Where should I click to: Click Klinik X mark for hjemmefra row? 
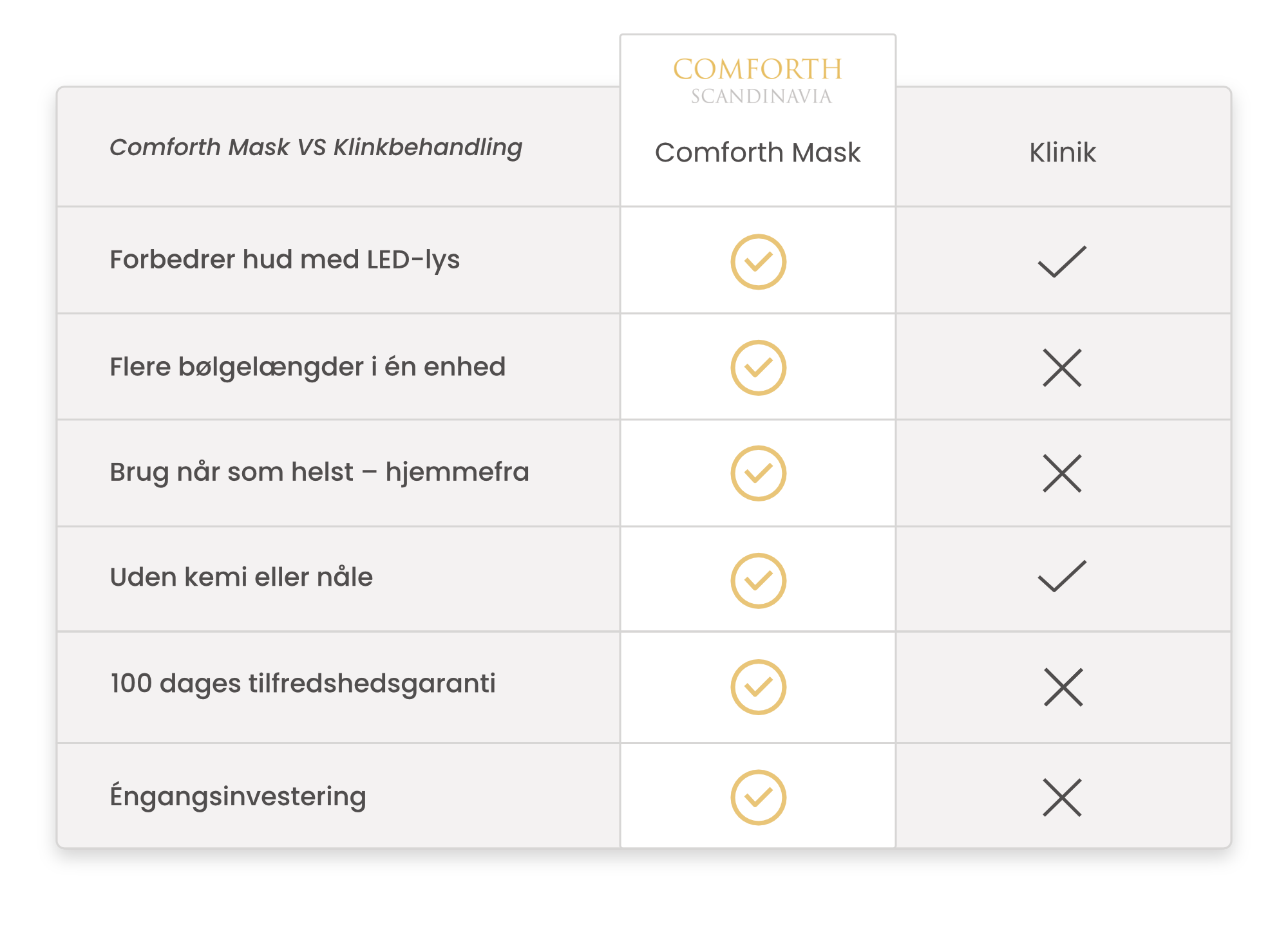pos(1062,474)
